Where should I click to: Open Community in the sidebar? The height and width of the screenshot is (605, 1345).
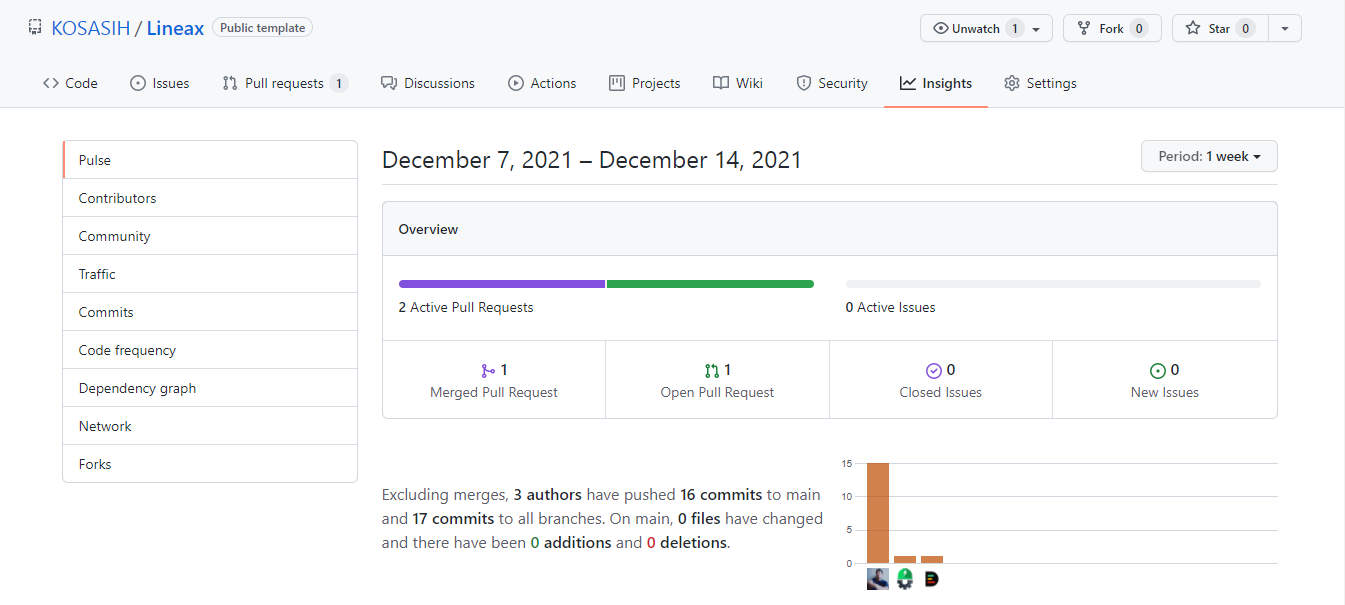click(x=210, y=236)
